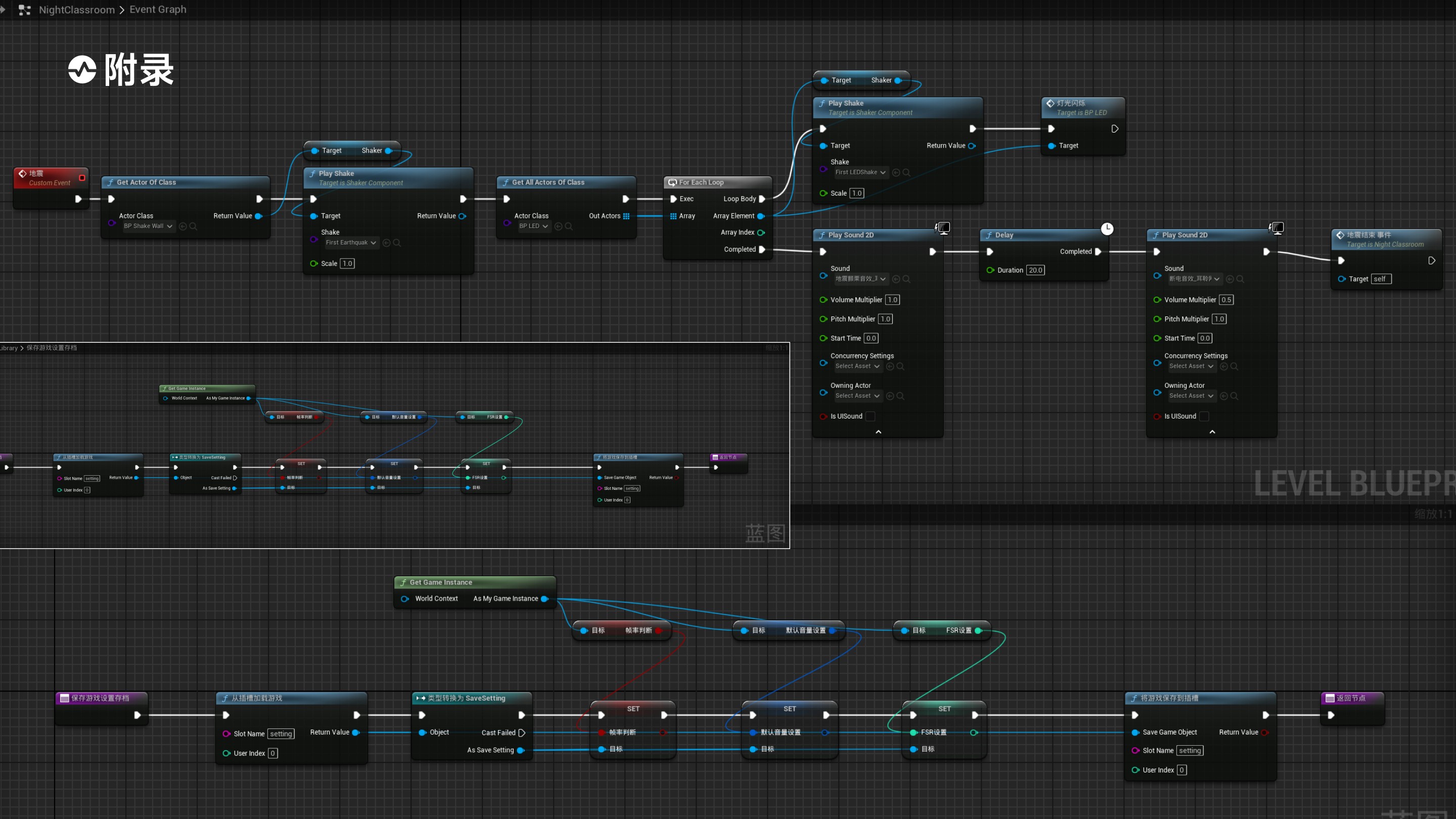
Task: Click the event icon on the 灯光闪烁 node
Action: point(1050,104)
